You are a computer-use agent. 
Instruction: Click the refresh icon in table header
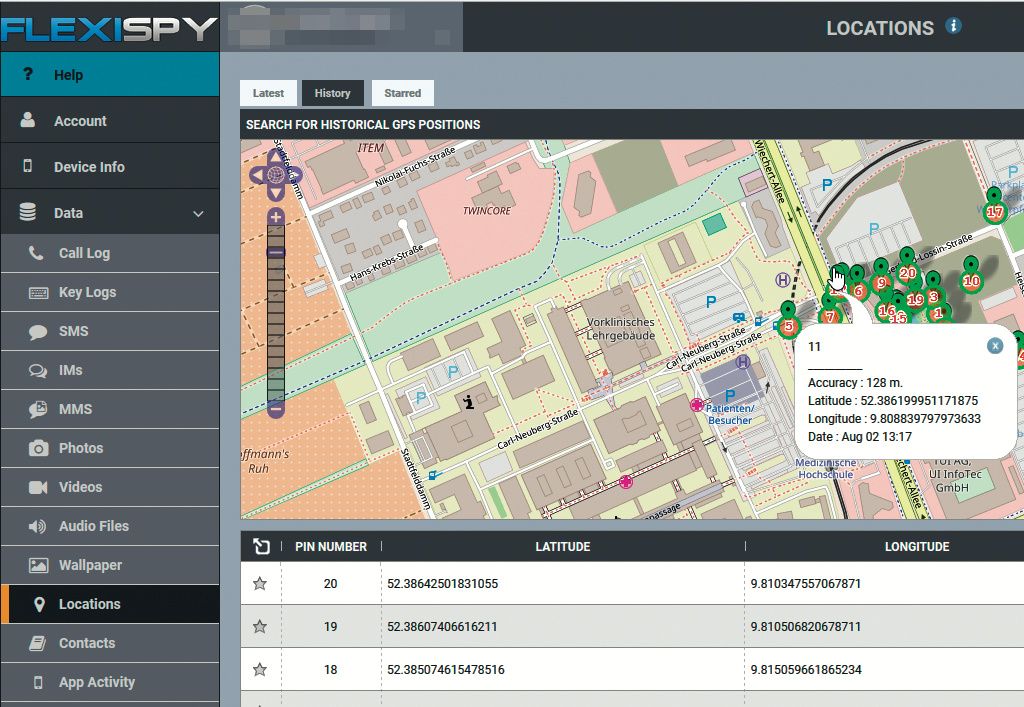261,546
